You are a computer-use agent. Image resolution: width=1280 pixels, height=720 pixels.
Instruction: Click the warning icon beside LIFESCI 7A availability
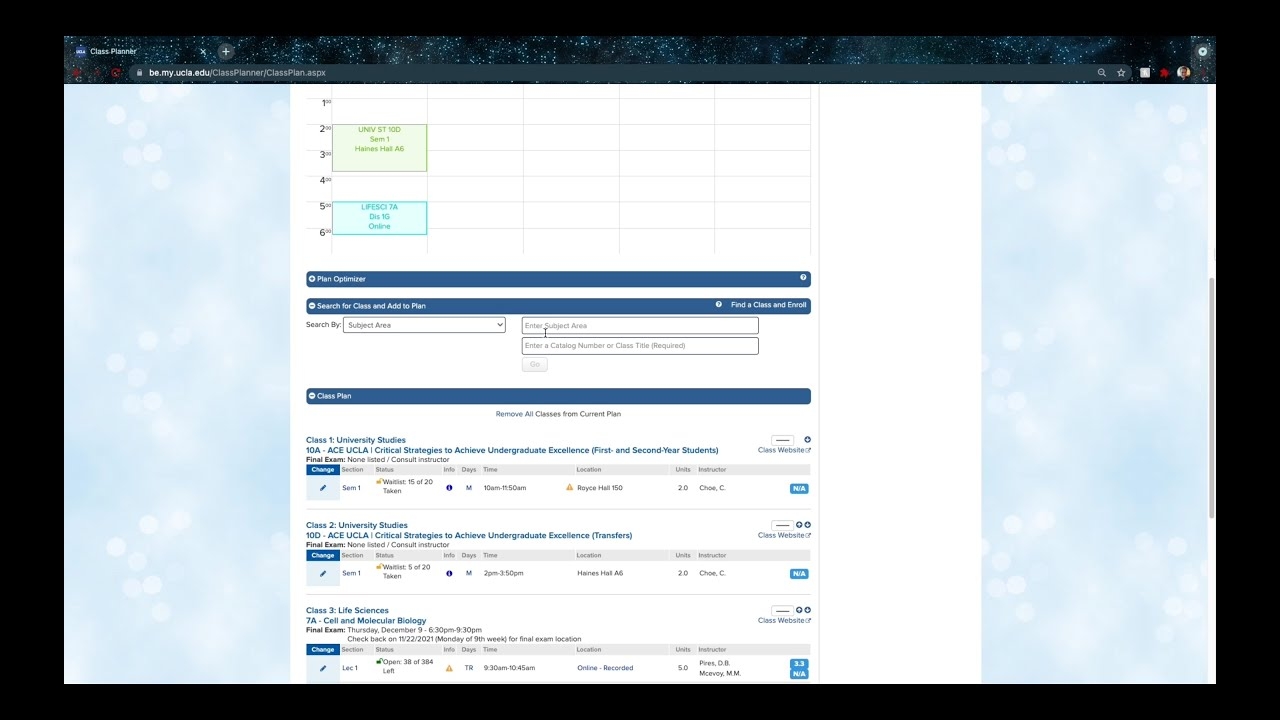click(448, 667)
